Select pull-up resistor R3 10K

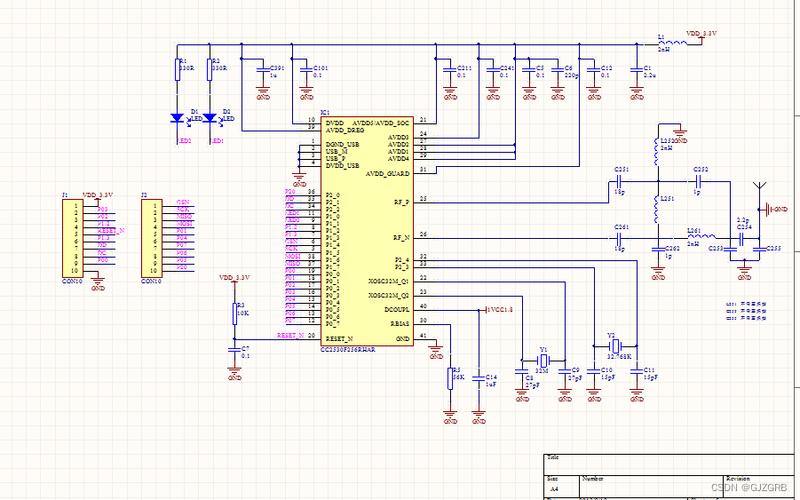pos(234,313)
